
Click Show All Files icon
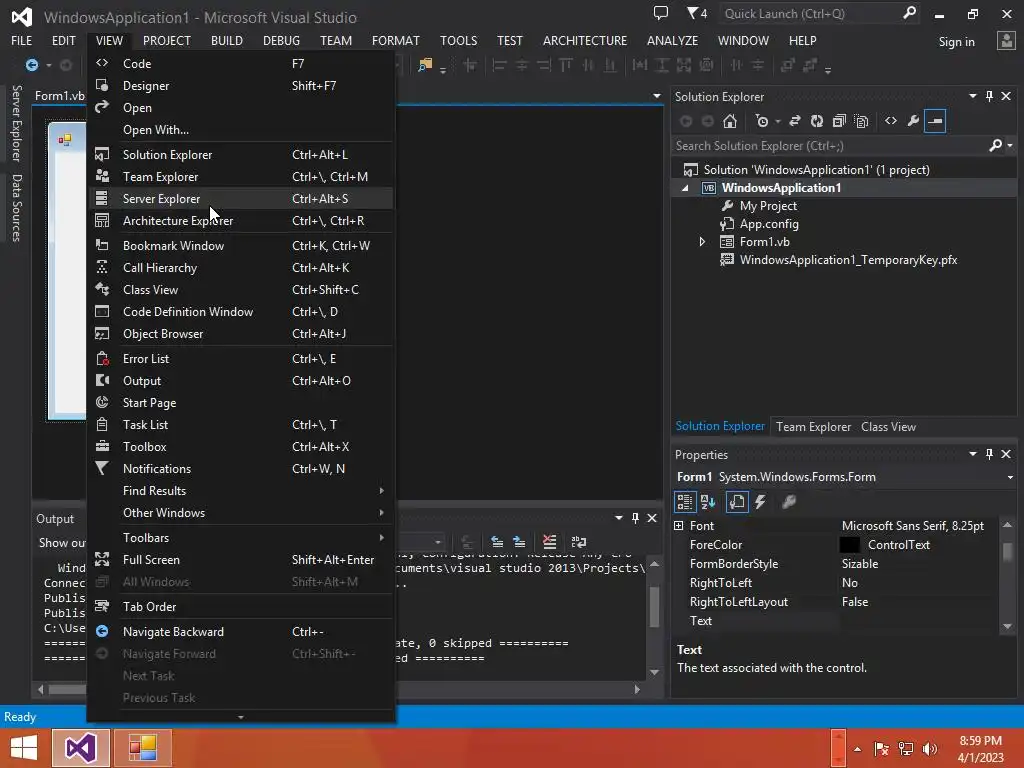(x=861, y=121)
